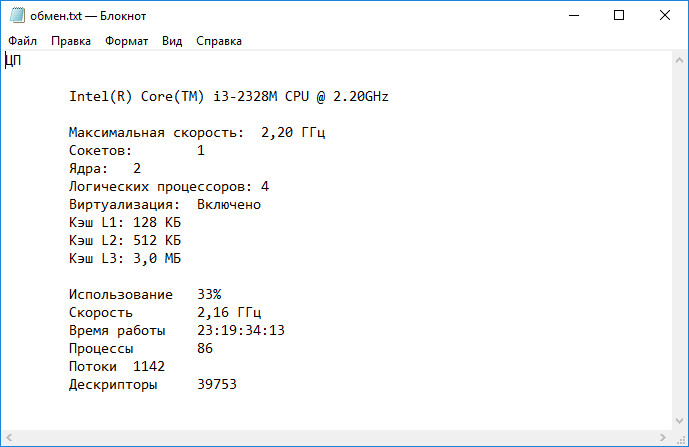Viewport: 689px width, 447px height.
Task: Click the '86' processes value
Action: point(205,349)
